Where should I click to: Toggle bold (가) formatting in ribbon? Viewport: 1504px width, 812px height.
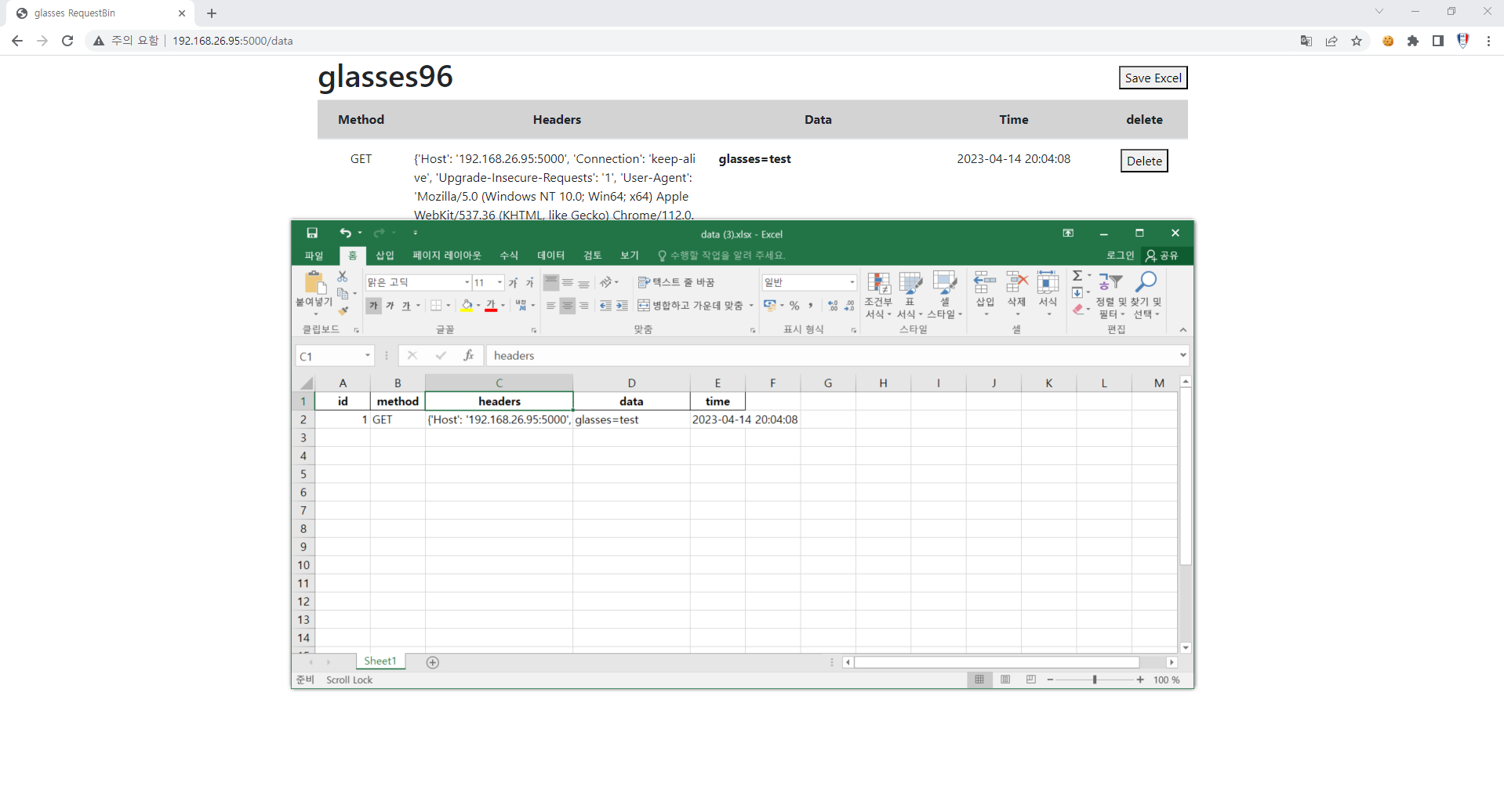coord(373,306)
